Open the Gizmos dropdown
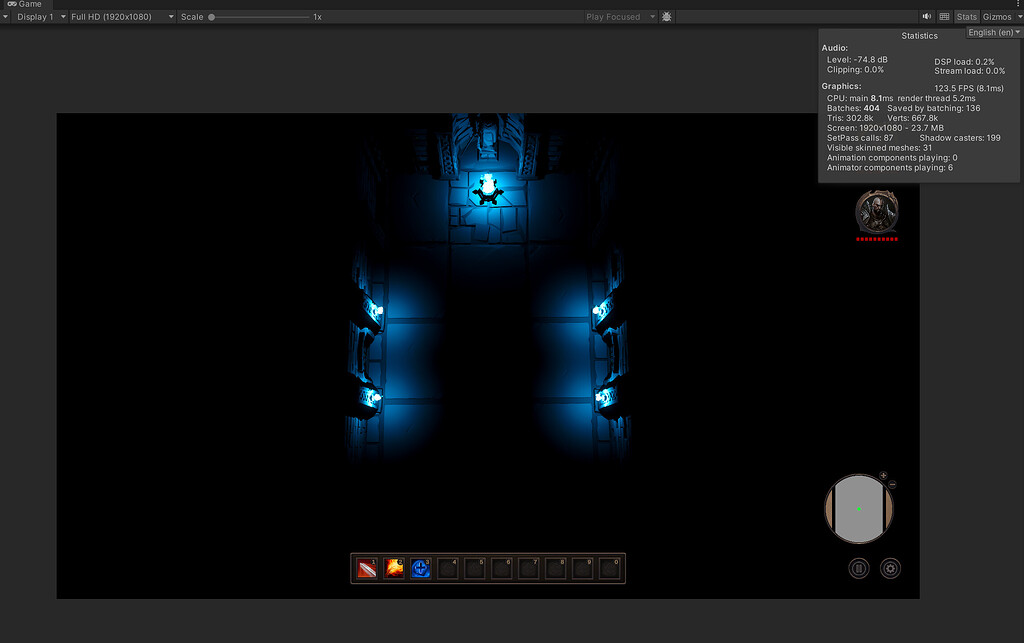 click(997, 16)
